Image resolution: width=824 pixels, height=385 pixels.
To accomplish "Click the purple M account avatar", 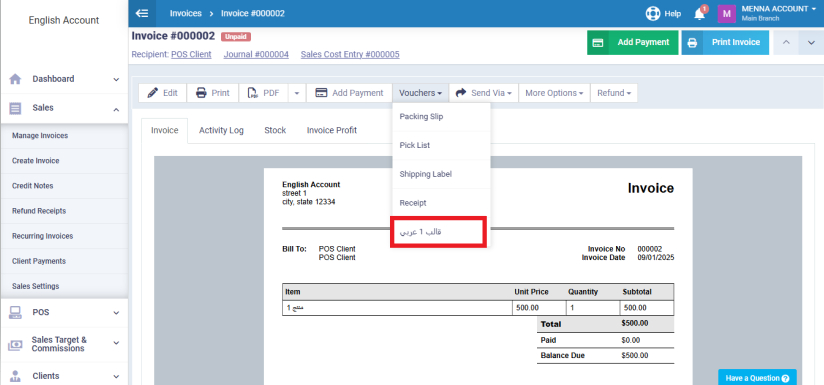I will (727, 14).
